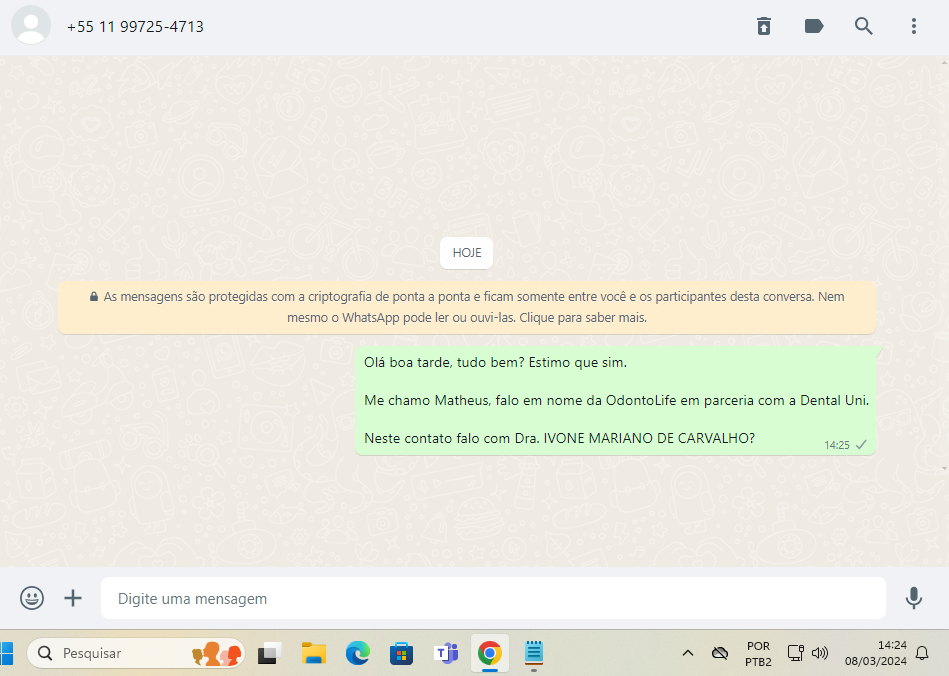
Task: Open Microsoft Store from taskbar
Action: coord(401,654)
